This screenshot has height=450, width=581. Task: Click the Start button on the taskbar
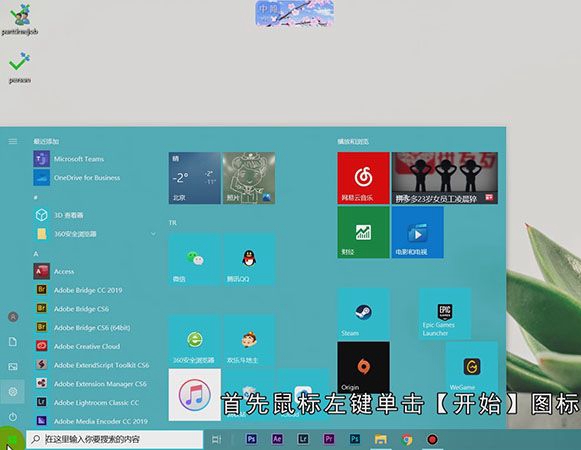click(12, 440)
